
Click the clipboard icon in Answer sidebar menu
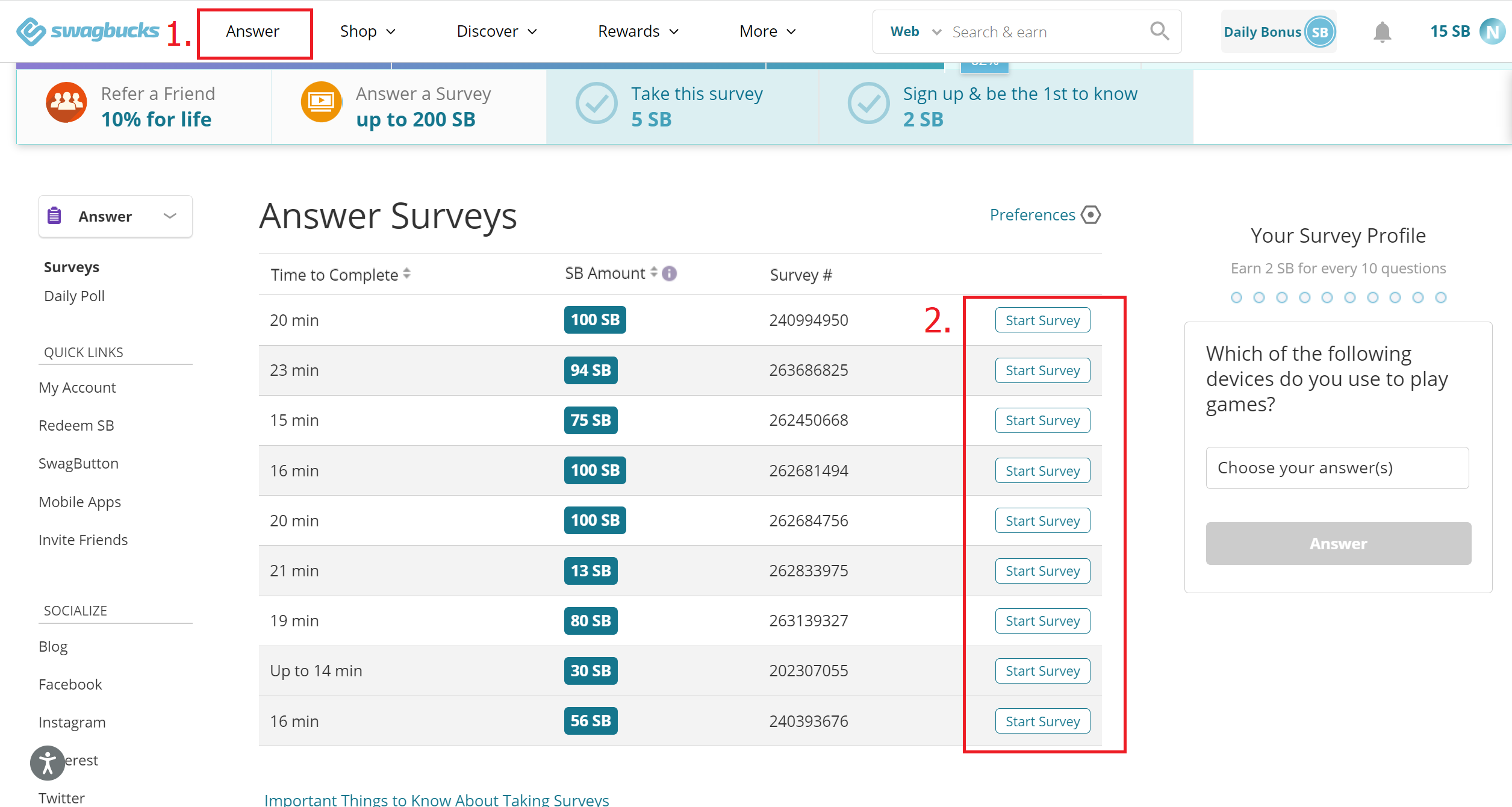[54, 216]
